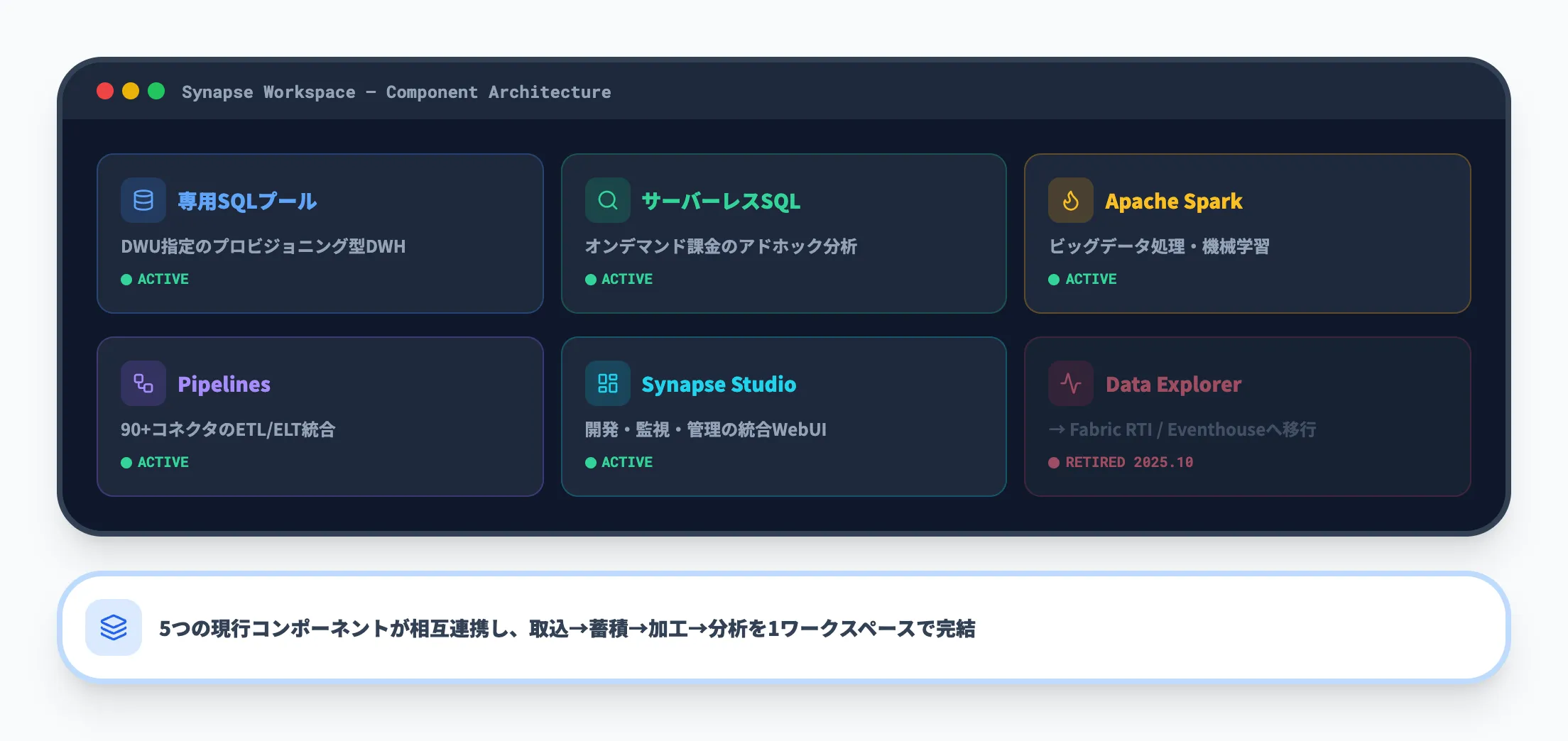The width and height of the screenshot is (1568, 741).
Task: Click ACTIVE status on サーバーレスSQL card
Action: (619, 279)
